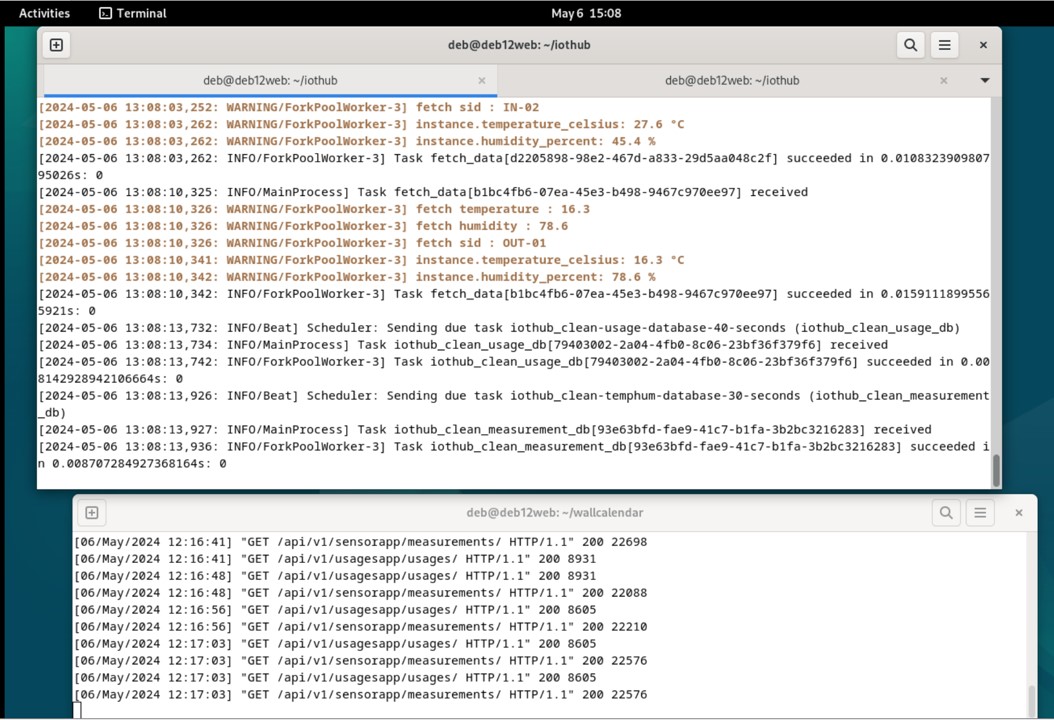Switch to the inactive iothub tab
This screenshot has width=1054, height=720.
[x=732, y=81]
